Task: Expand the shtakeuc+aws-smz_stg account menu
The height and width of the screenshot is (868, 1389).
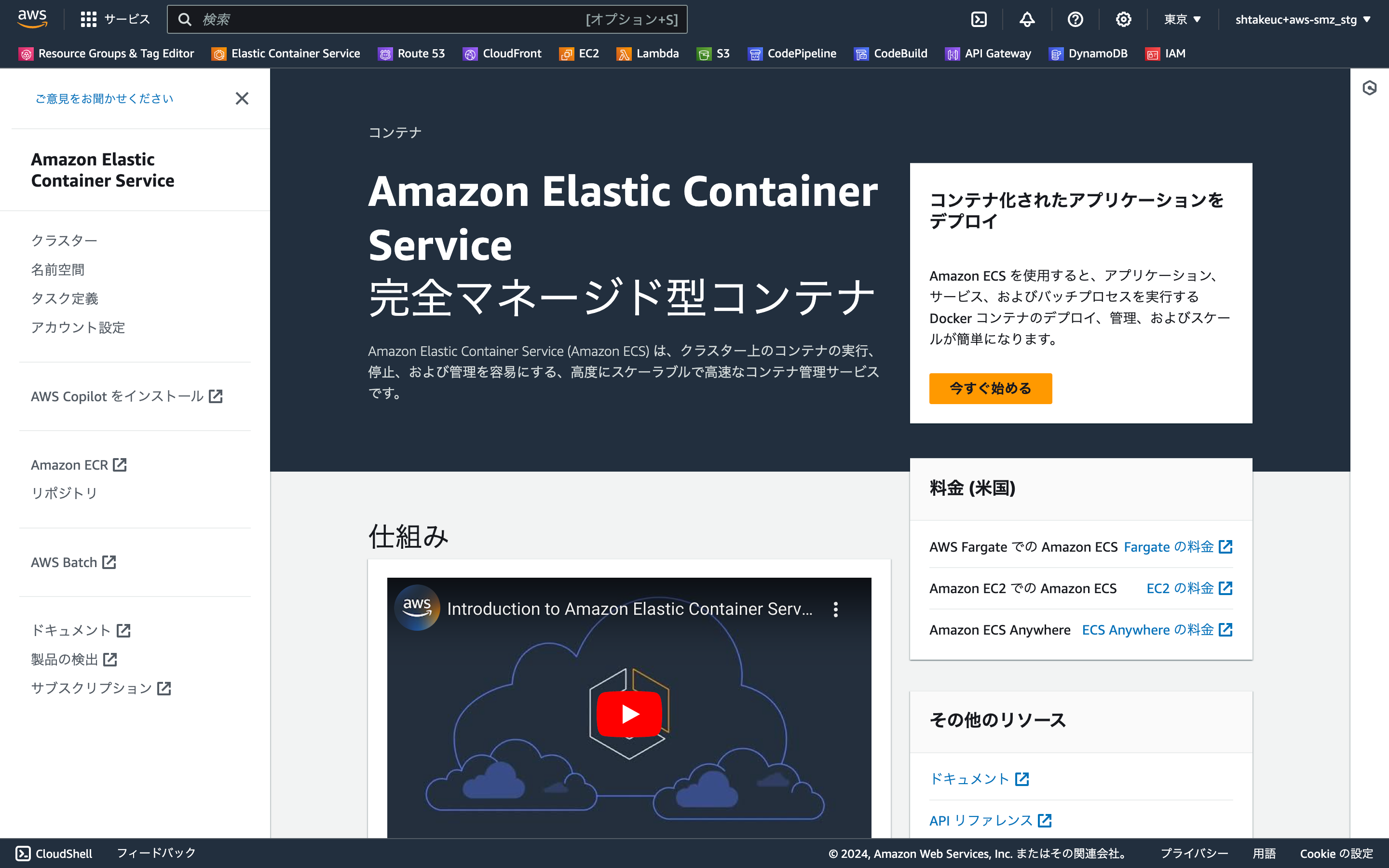Action: pos(1303,19)
